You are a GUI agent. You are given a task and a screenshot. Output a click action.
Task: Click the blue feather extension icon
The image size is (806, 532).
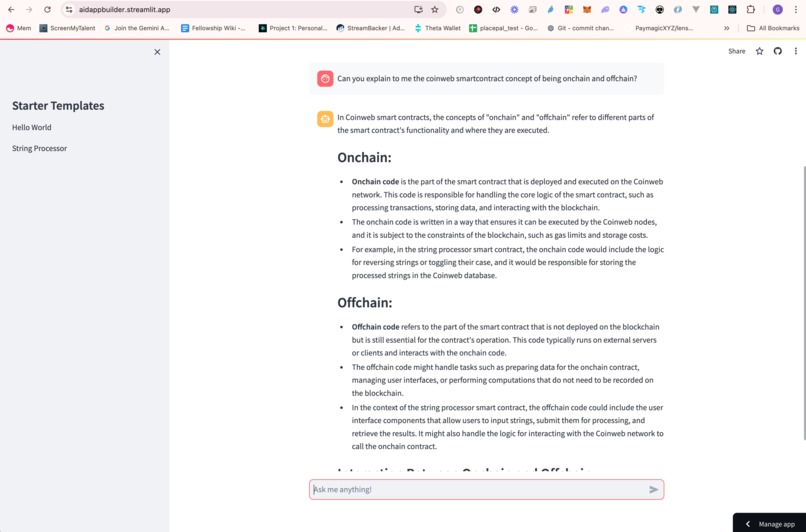551,9
